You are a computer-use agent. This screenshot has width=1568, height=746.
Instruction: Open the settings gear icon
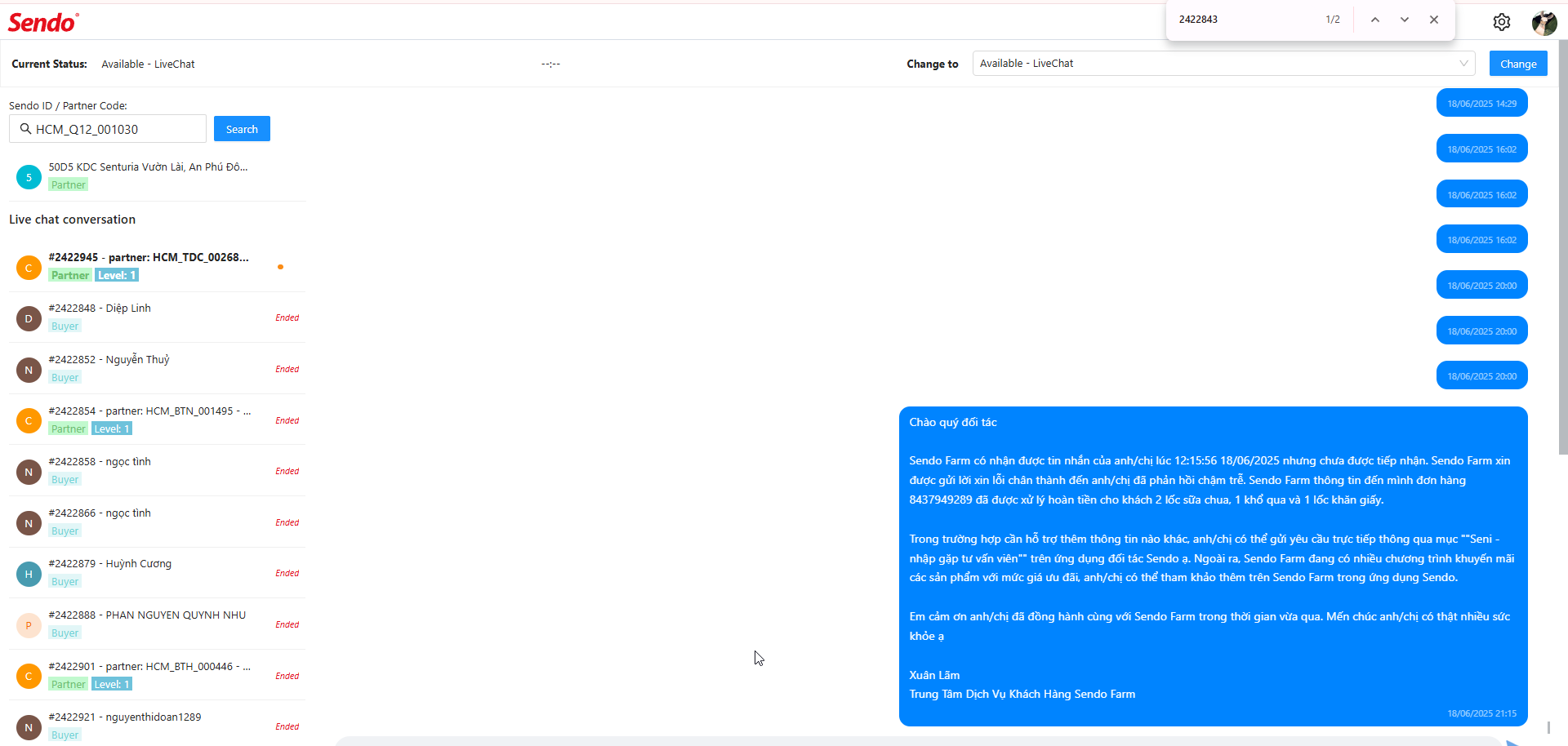(x=1501, y=22)
